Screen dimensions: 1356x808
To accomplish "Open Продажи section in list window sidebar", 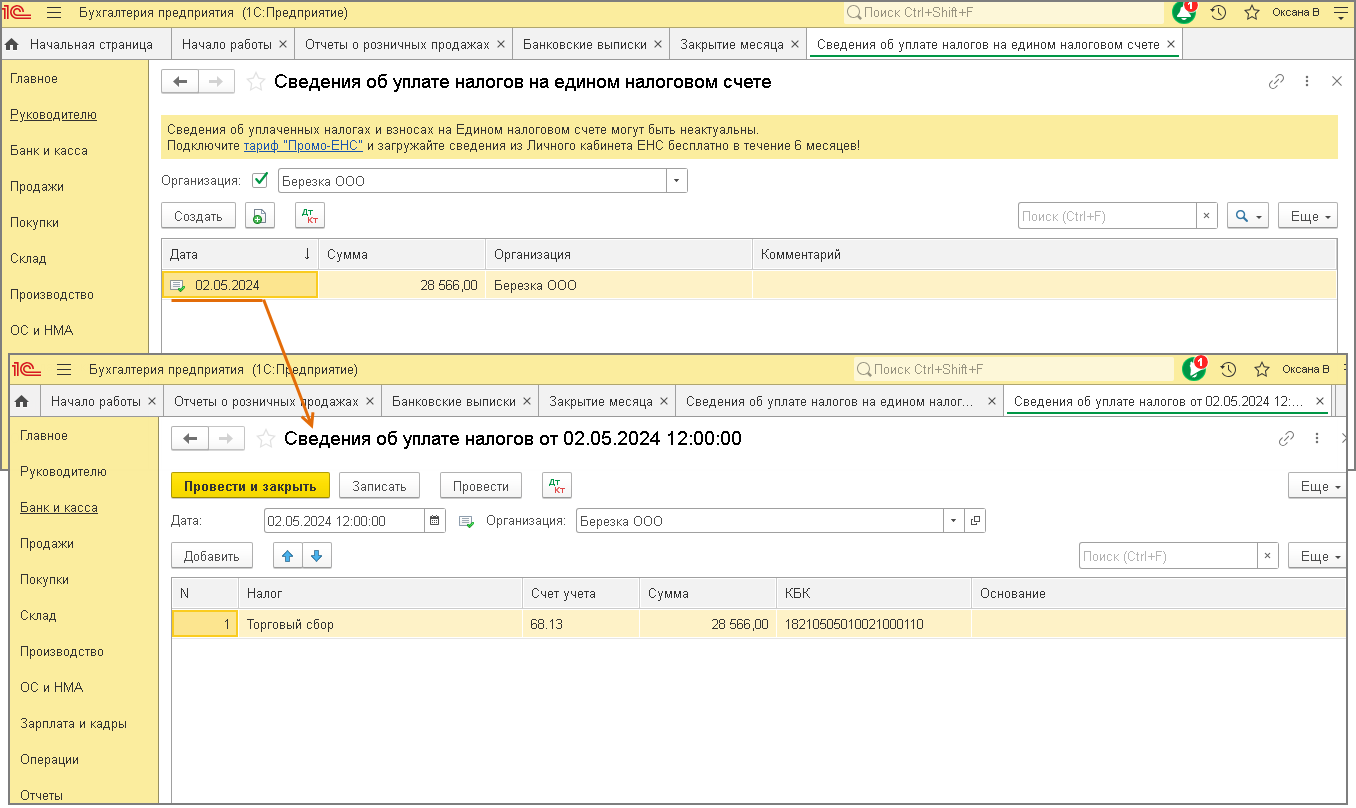I will pos(37,187).
